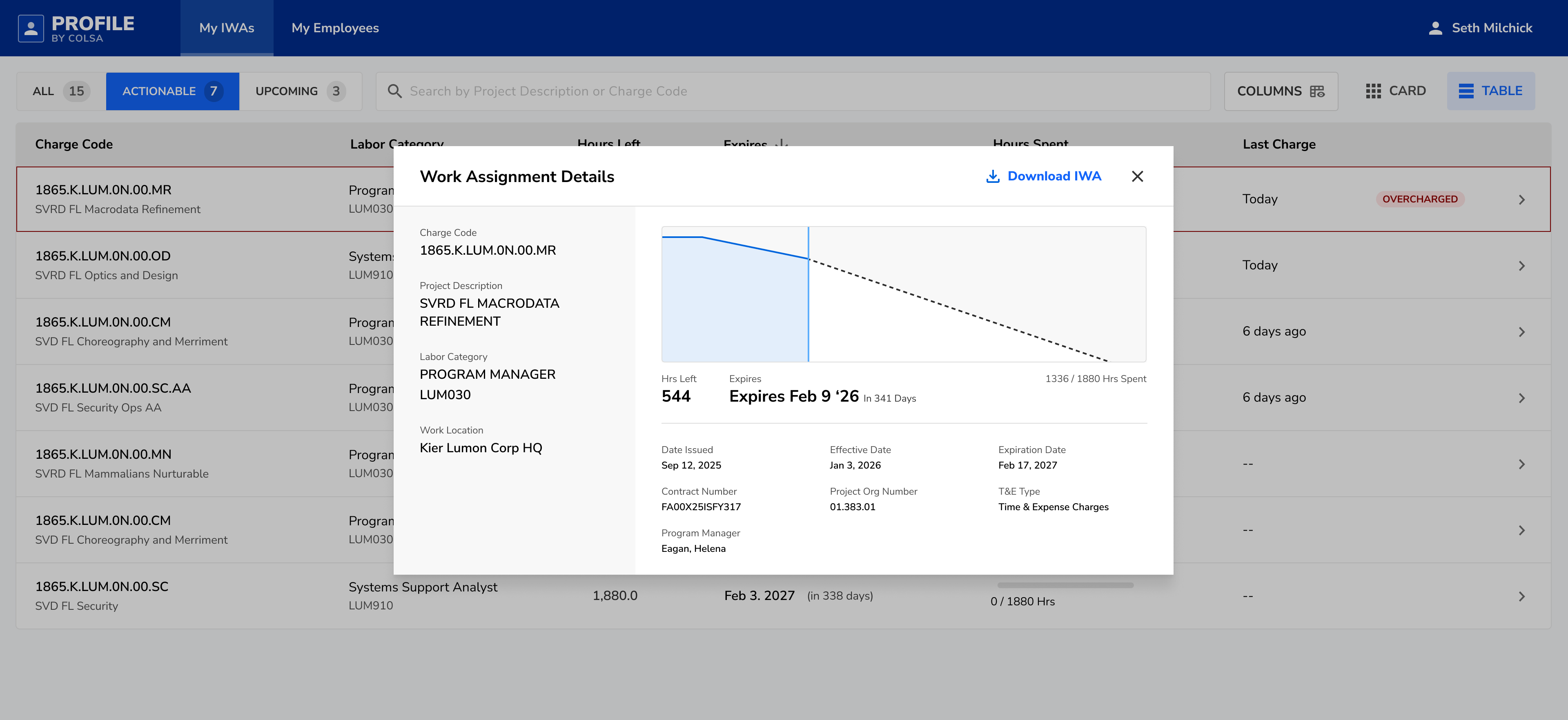The height and width of the screenshot is (720, 1568).
Task: Expand the Macrodata Refinement row chevron
Action: tap(1521, 200)
